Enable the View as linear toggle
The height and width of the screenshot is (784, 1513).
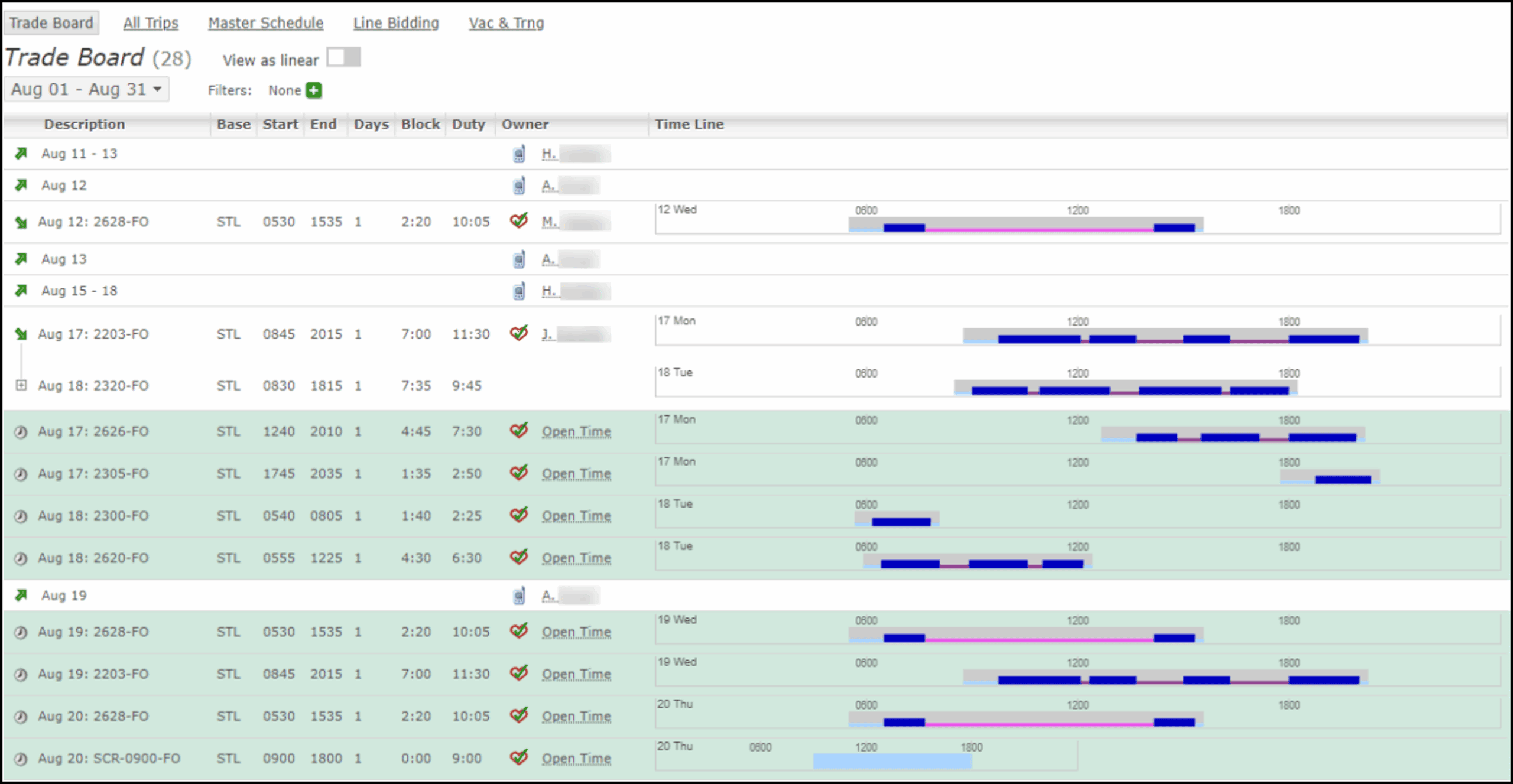pyautogui.click(x=343, y=57)
